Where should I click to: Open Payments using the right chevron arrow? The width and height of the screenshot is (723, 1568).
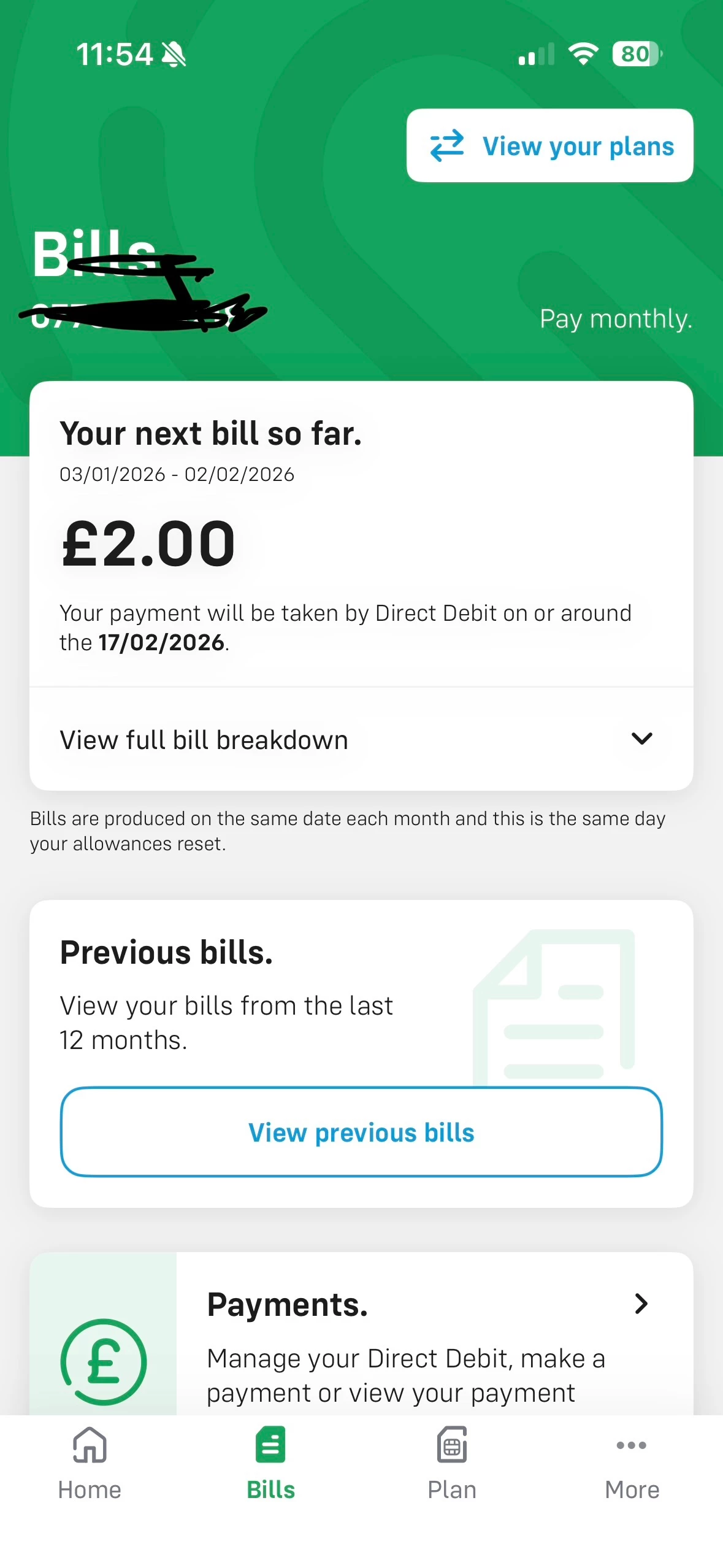[641, 1304]
